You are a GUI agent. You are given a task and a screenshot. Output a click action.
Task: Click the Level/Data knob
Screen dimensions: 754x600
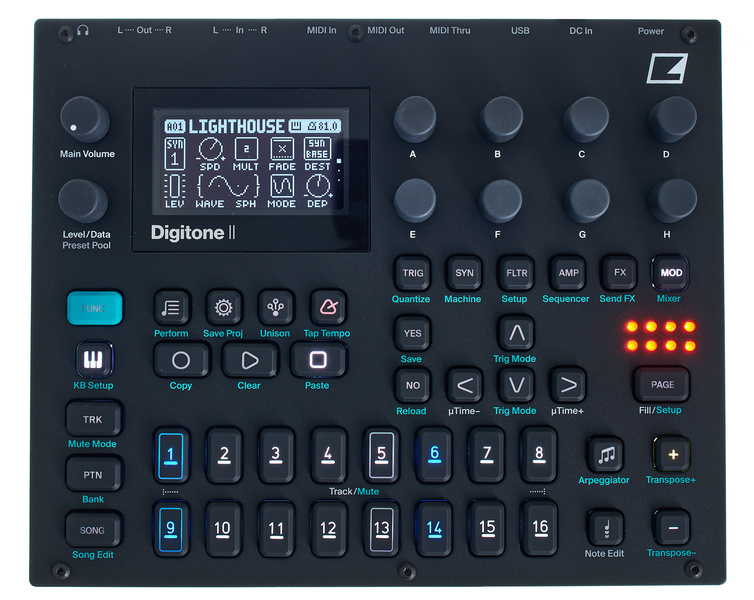pyautogui.click(x=83, y=201)
